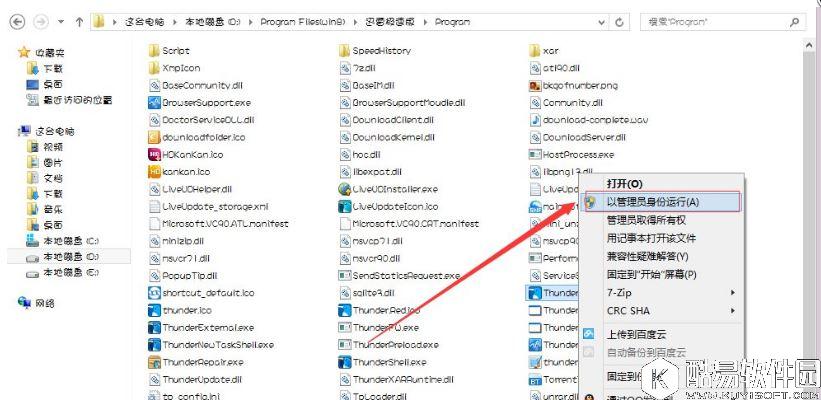Select the HostProcess.exe icon
The image size is (821, 400).
pyautogui.click(x=535, y=154)
